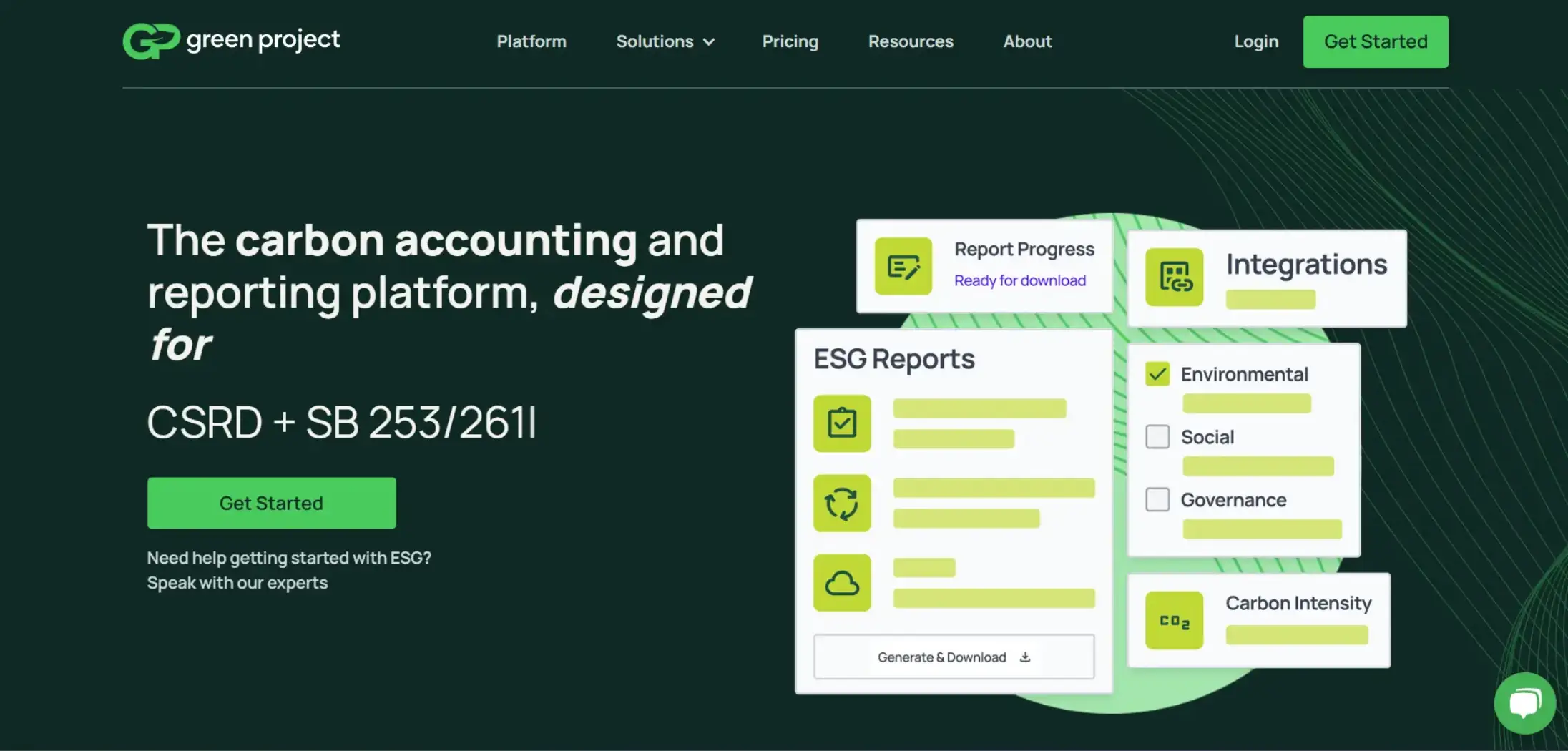Image resolution: width=1568 pixels, height=751 pixels.
Task: Click the Login text in the header
Action: [1255, 41]
